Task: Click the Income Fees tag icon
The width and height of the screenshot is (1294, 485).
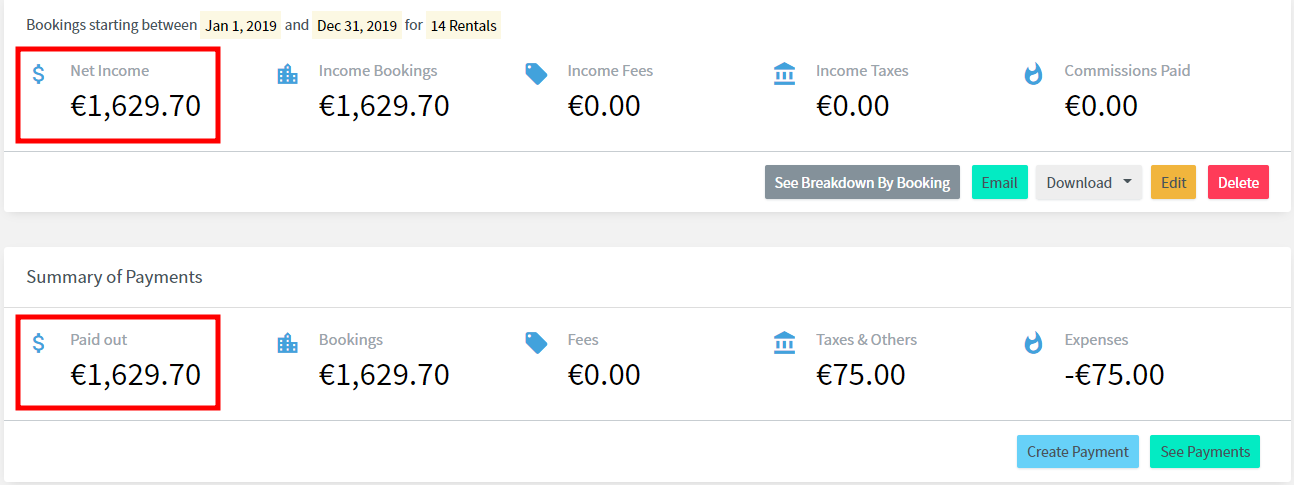Action: pos(536,74)
